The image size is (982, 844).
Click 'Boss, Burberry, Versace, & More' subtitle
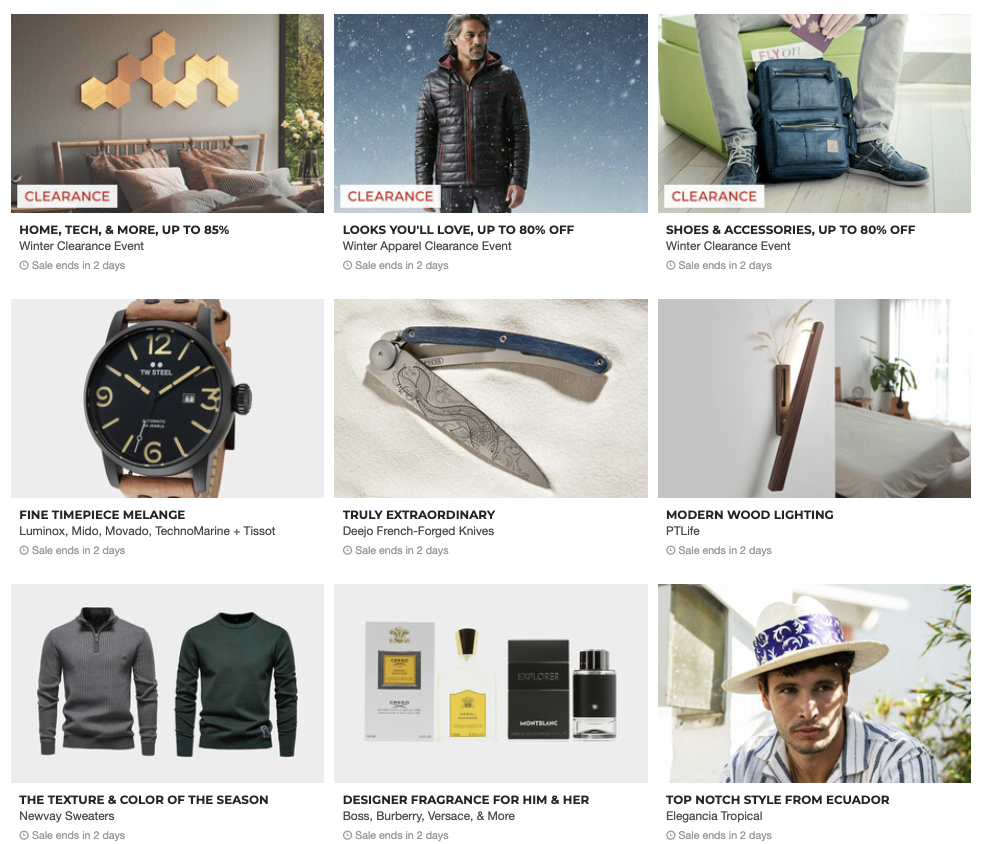[429, 816]
